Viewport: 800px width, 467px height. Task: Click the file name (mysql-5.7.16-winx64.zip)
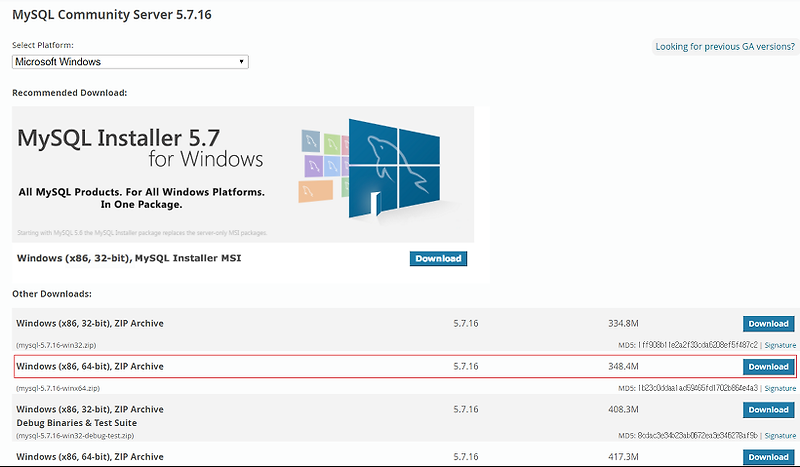58,388
